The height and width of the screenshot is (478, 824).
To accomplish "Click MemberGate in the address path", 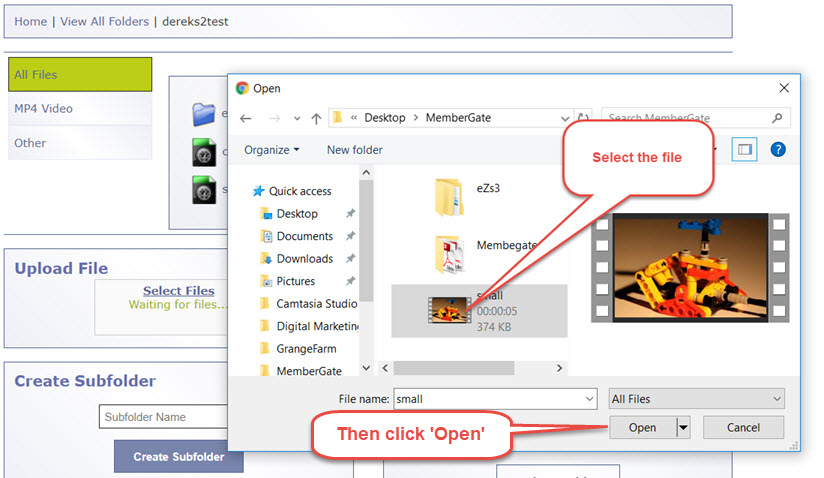I will coord(458,118).
